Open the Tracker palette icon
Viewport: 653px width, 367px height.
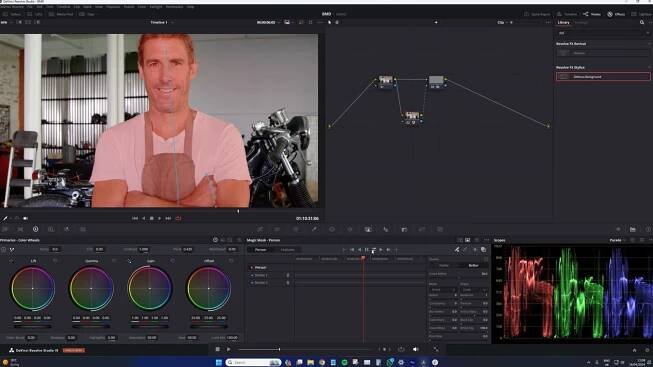[x=350, y=229]
